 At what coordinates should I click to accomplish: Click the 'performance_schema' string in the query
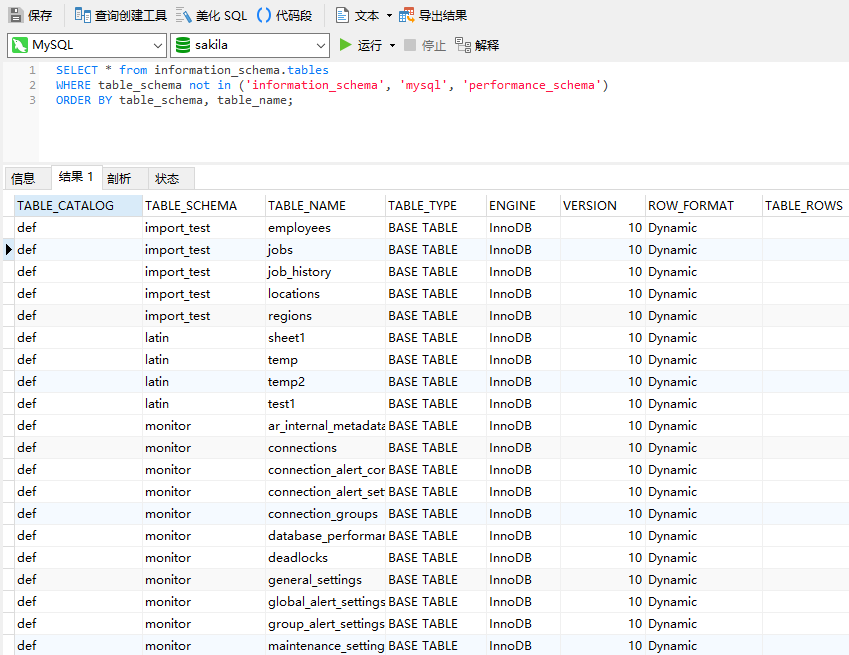point(534,85)
